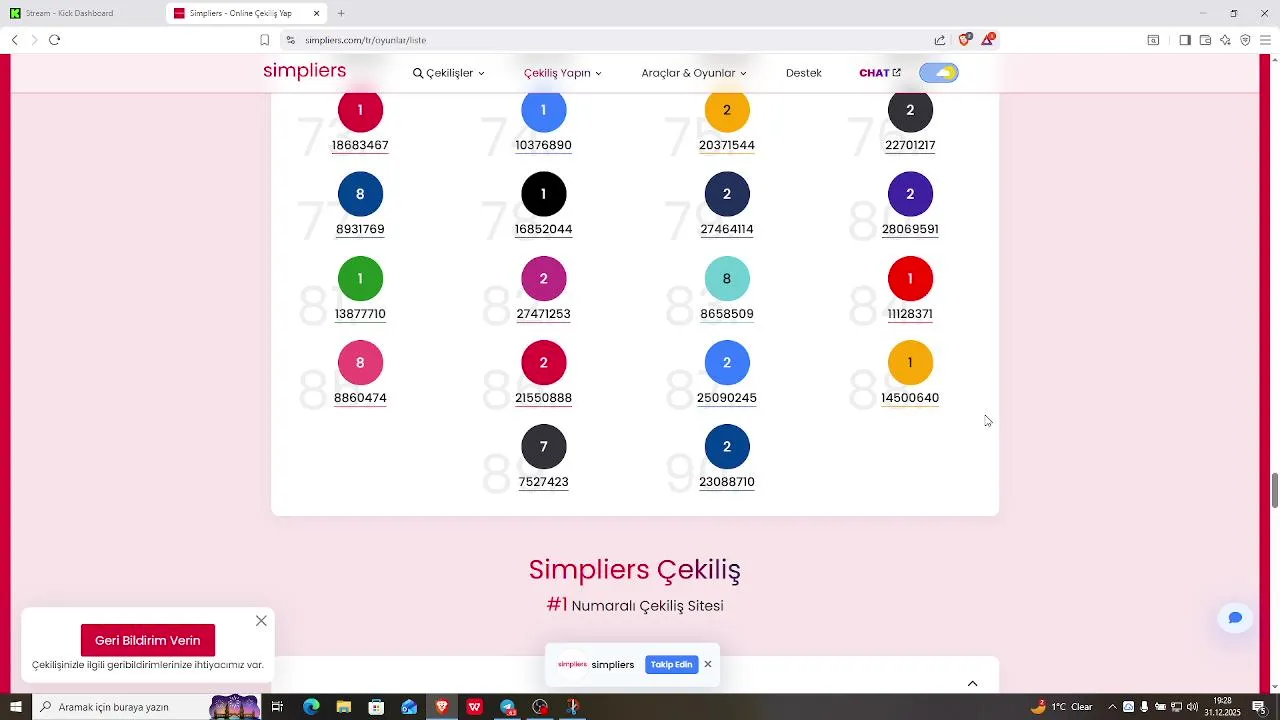Click the Windows Start button

point(15,707)
